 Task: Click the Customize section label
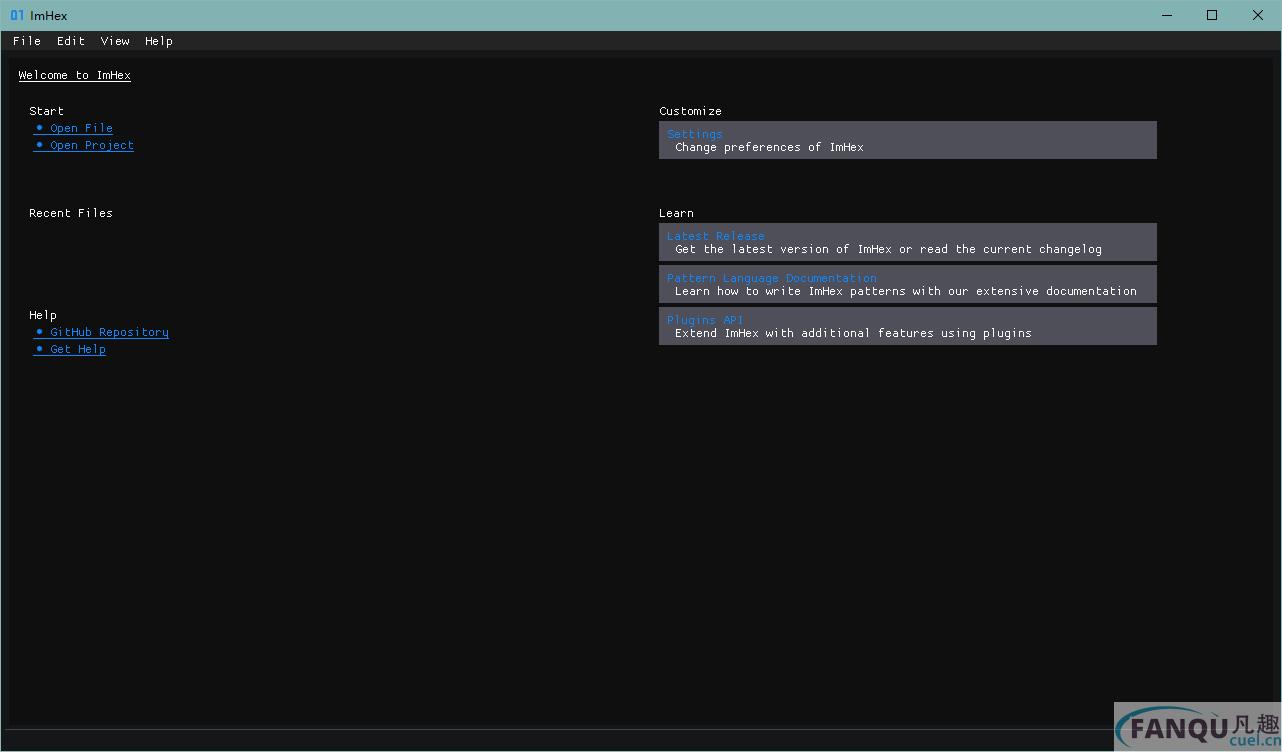click(x=690, y=111)
